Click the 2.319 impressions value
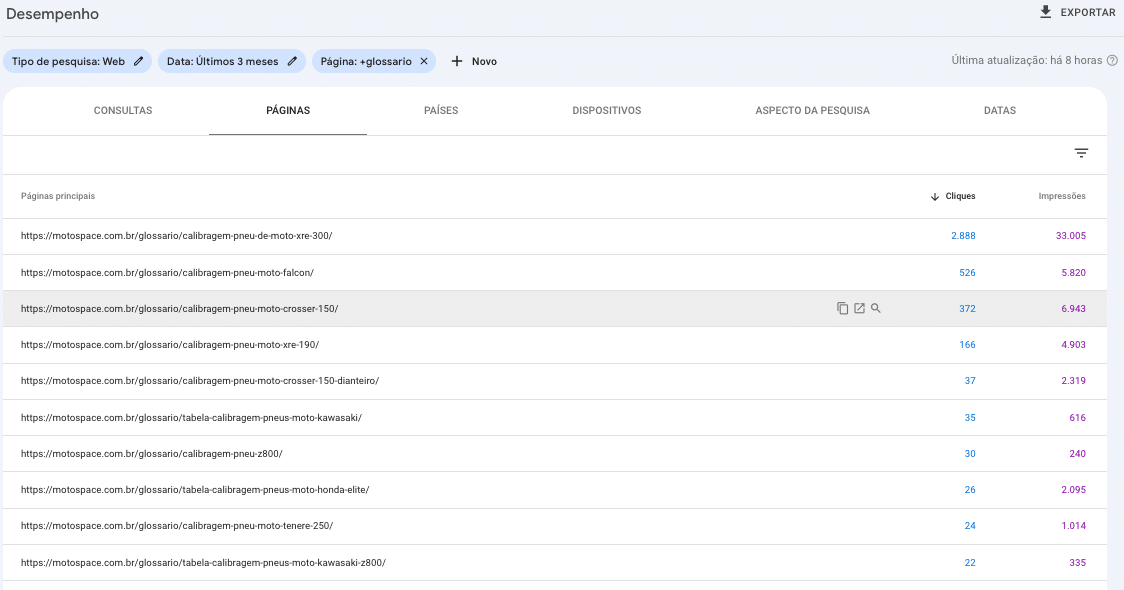 tap(1073, 381)
